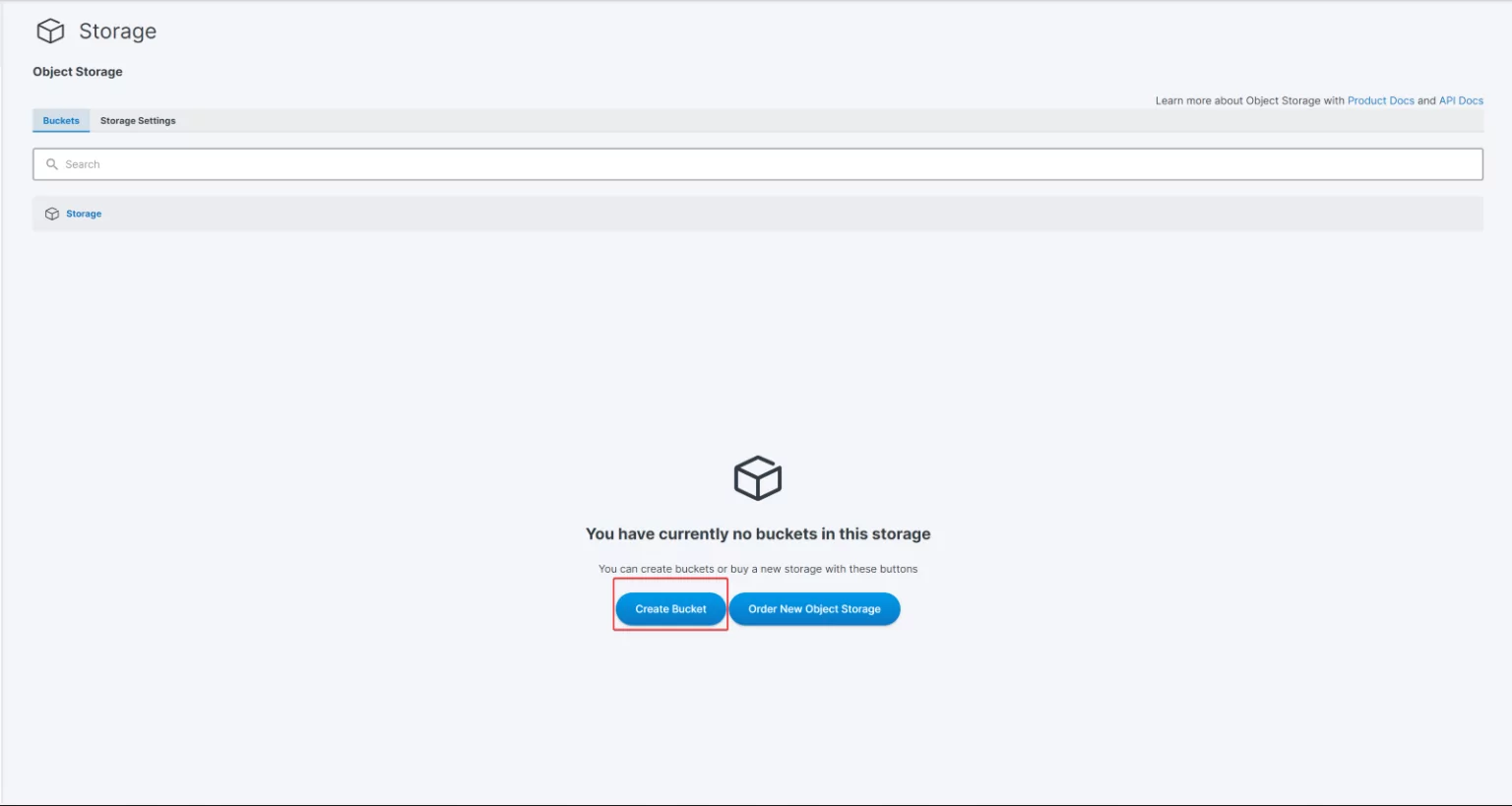1512x806 pixels.
Task: Click the Storage page title text
Action: click(117, 31)
